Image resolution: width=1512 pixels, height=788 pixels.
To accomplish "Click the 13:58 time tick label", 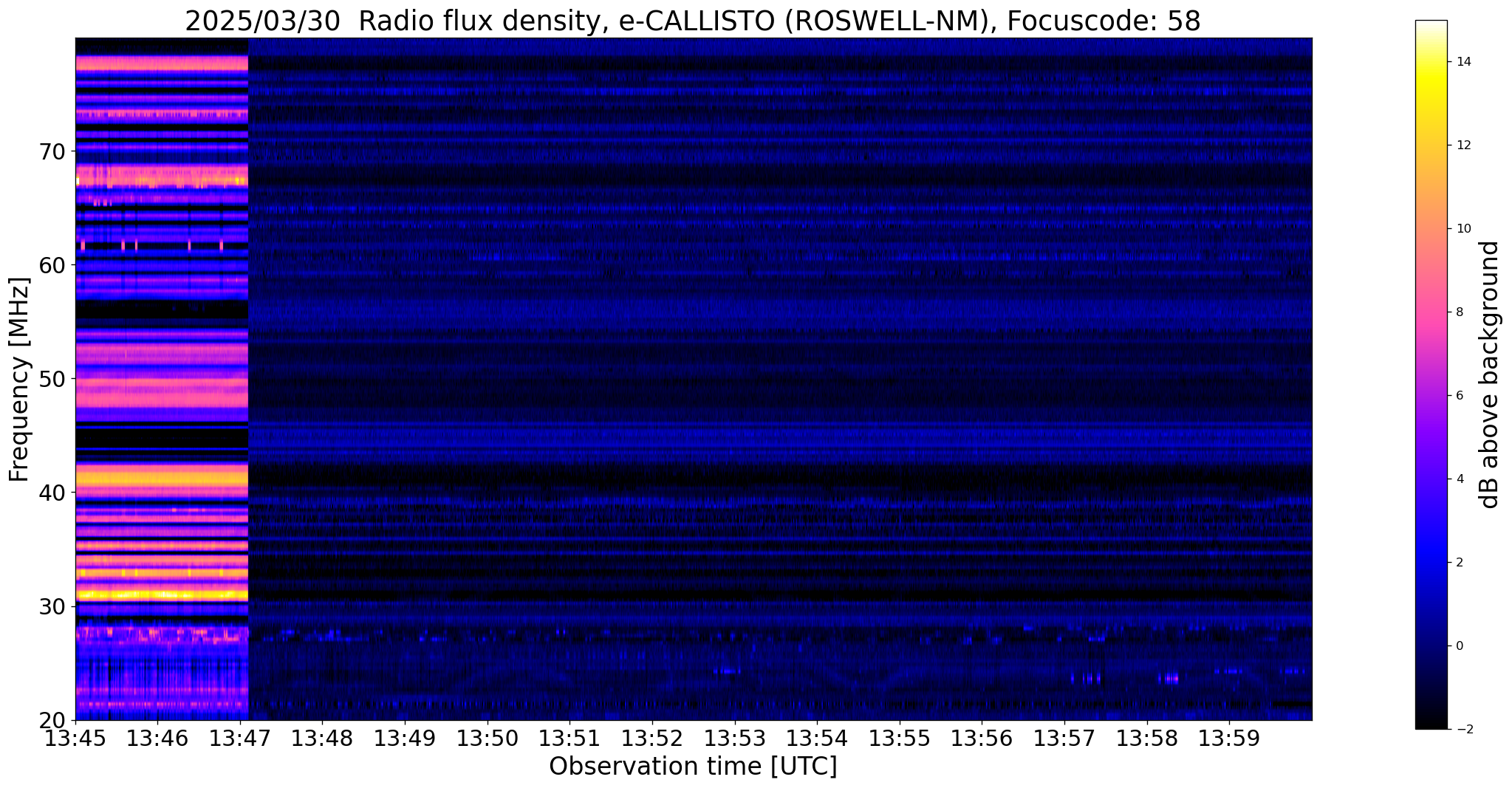I will (1146, 738).
